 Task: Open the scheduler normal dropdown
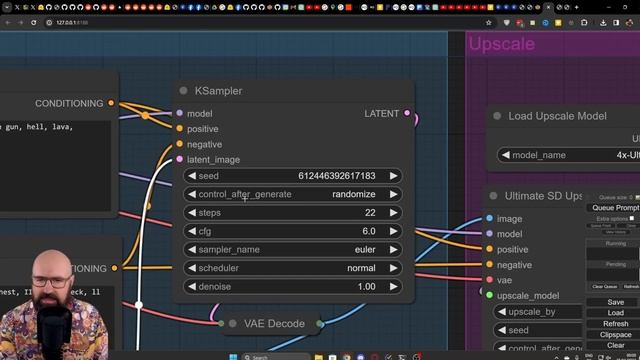tap(292, 268)
